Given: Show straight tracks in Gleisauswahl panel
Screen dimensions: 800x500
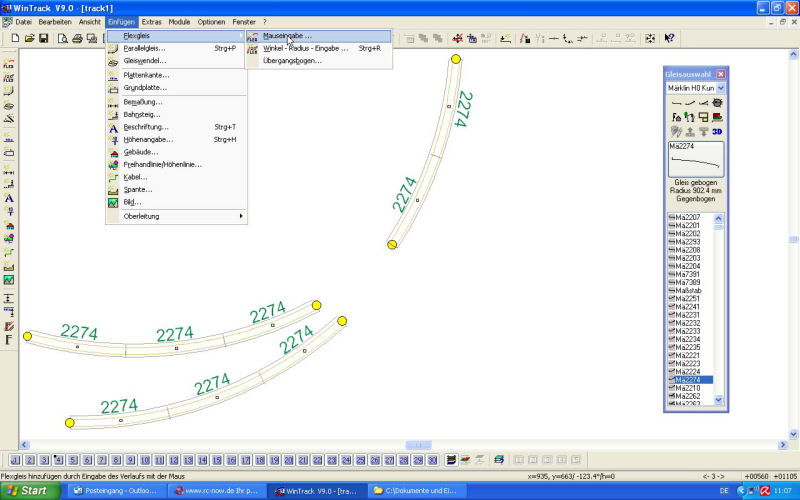Looking at the screenshot, I should 676,103.
